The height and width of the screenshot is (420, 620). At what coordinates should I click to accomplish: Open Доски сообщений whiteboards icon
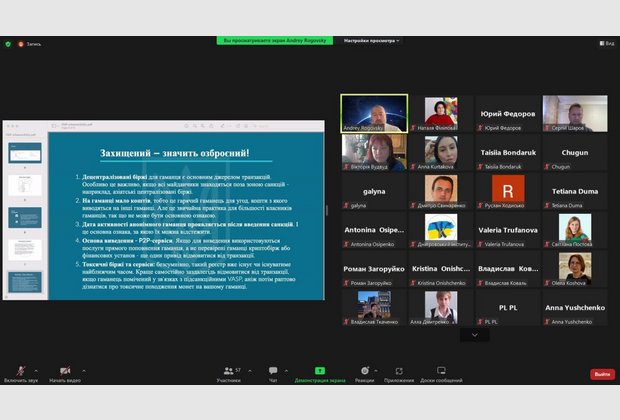coord(441,371)
